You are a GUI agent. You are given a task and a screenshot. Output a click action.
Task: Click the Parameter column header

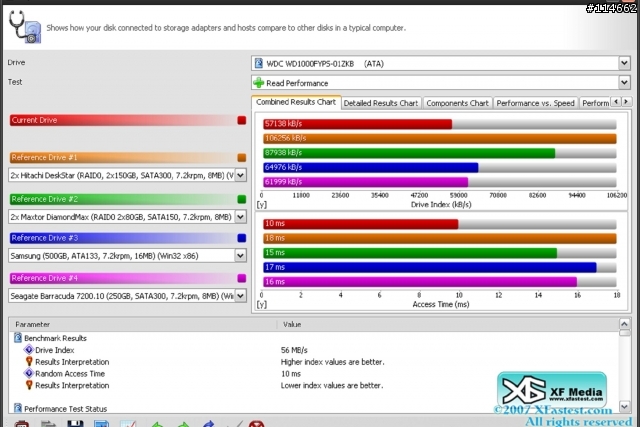[143, 325]
